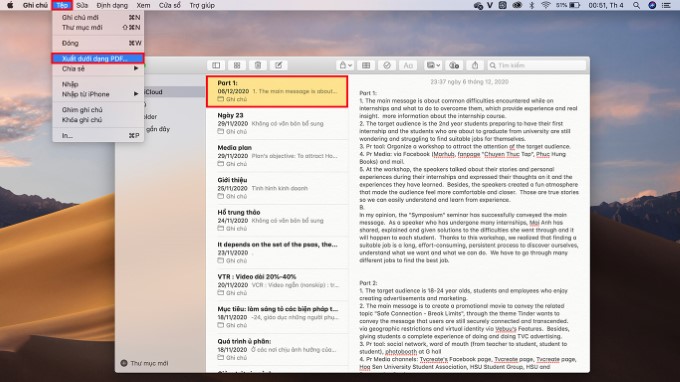
Task: Click the 'Part 2:' heading in note body
Action: tap(368, 283)
